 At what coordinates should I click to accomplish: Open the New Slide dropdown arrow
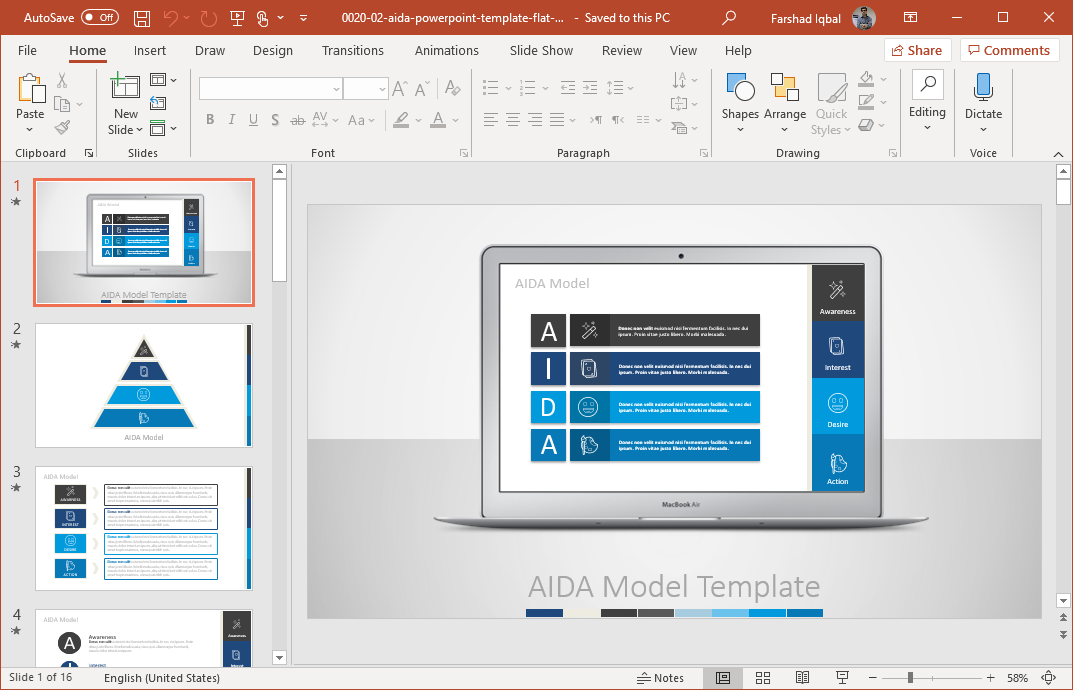coord(140,129)
